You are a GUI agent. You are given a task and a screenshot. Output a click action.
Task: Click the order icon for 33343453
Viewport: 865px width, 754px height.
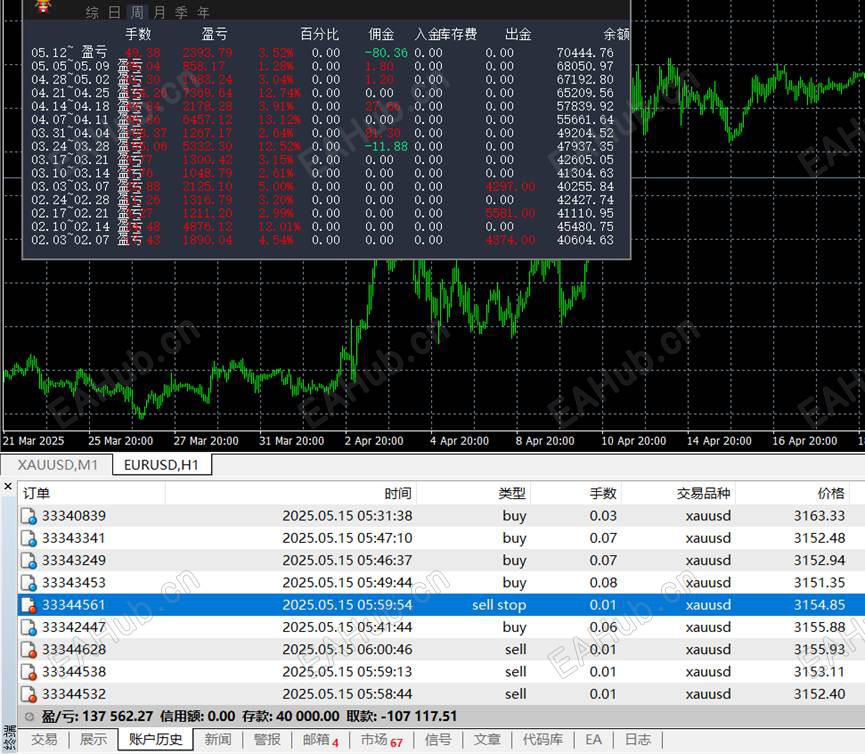click(28, 583)
